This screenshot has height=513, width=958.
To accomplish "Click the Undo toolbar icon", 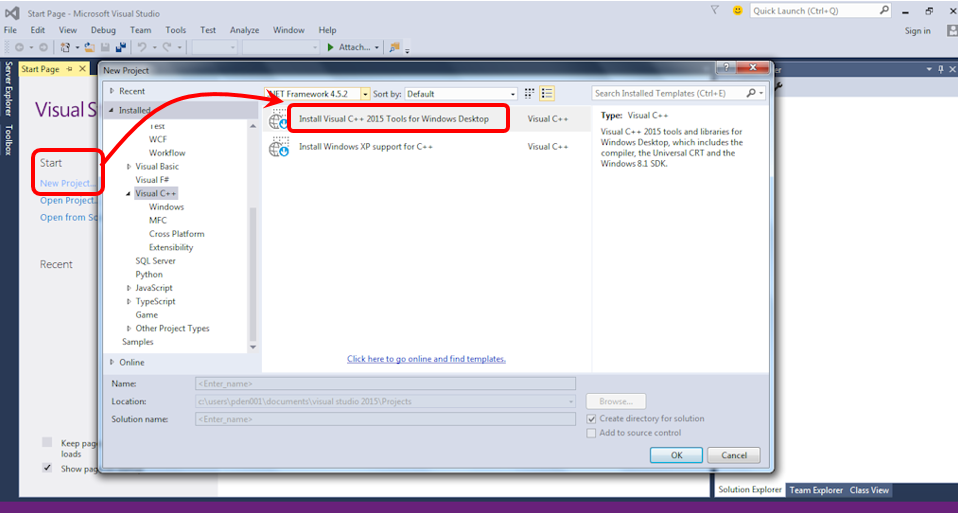I will point(142,47).
